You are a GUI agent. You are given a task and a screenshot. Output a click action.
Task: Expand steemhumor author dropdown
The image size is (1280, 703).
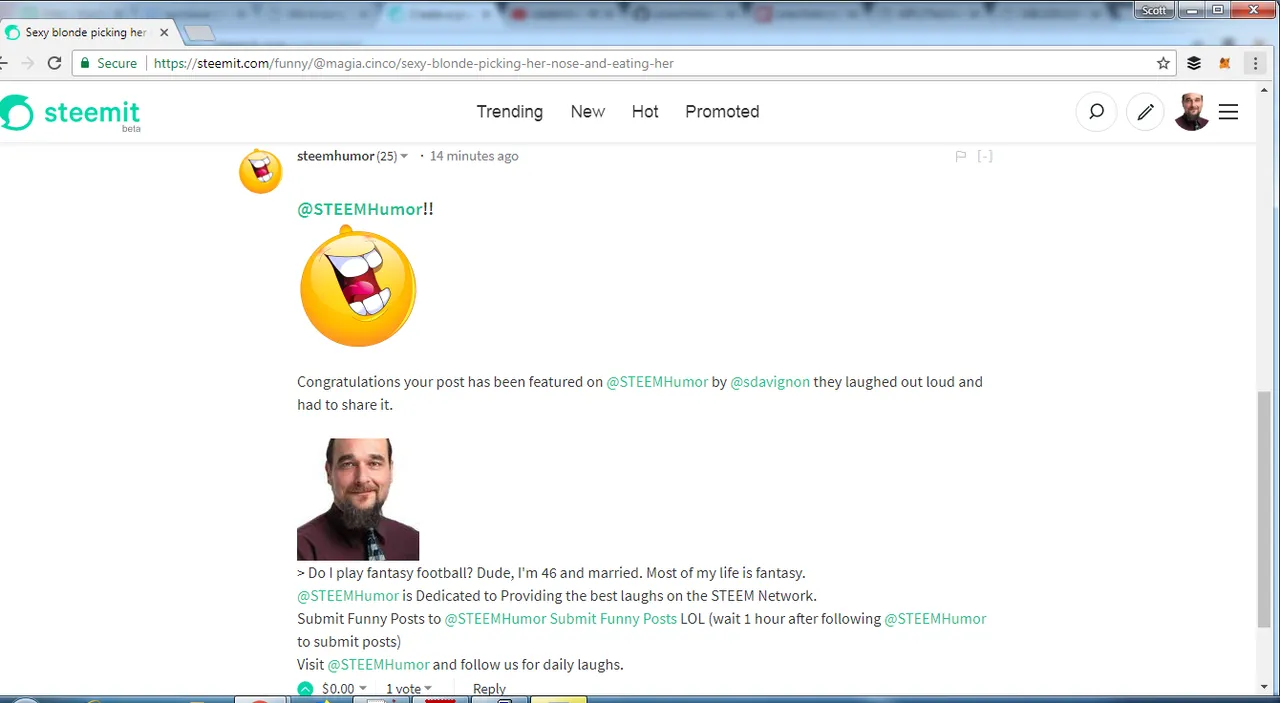[x=404, y=156]
